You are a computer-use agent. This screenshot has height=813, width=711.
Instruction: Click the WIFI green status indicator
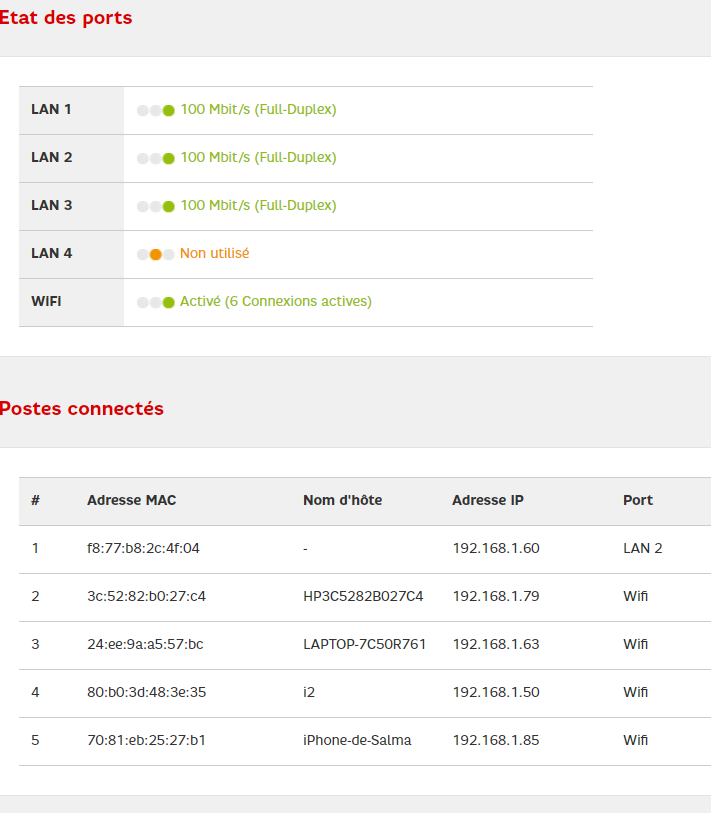tap(168, 302)
